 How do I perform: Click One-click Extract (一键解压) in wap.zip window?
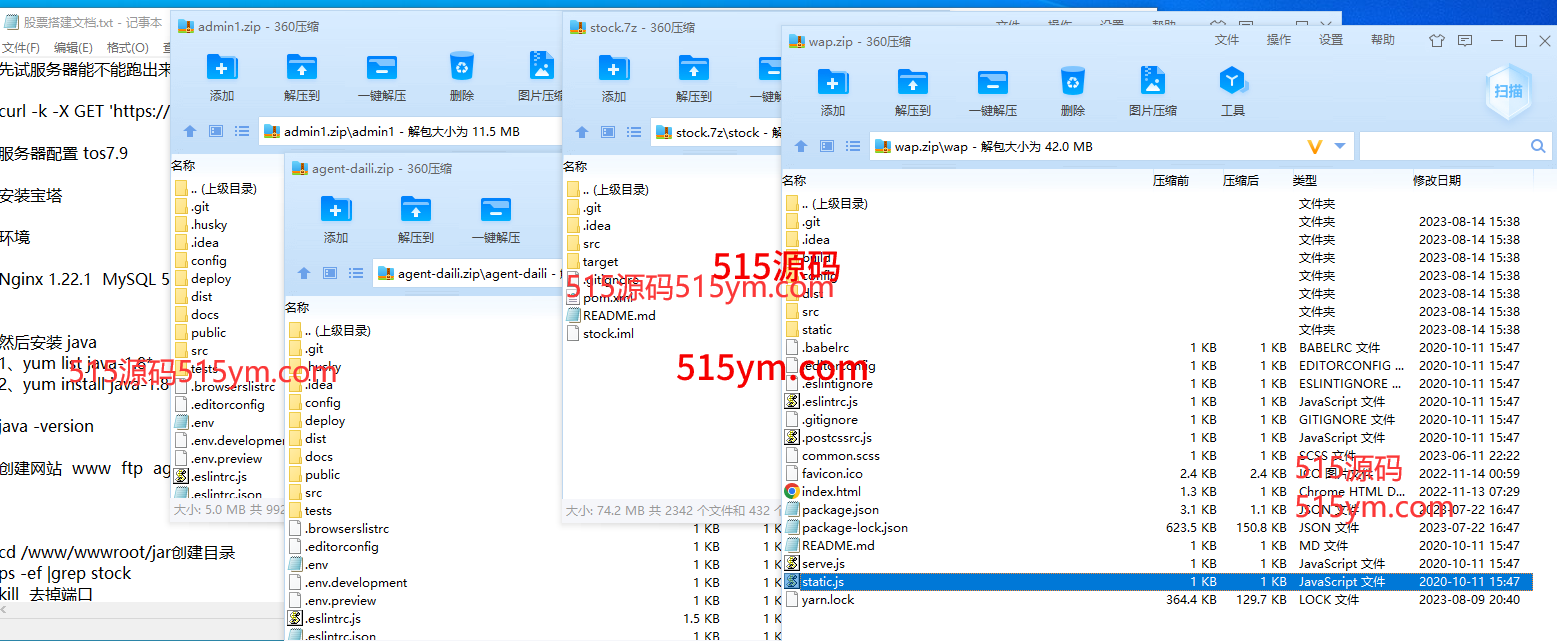[x=992, y=91]
